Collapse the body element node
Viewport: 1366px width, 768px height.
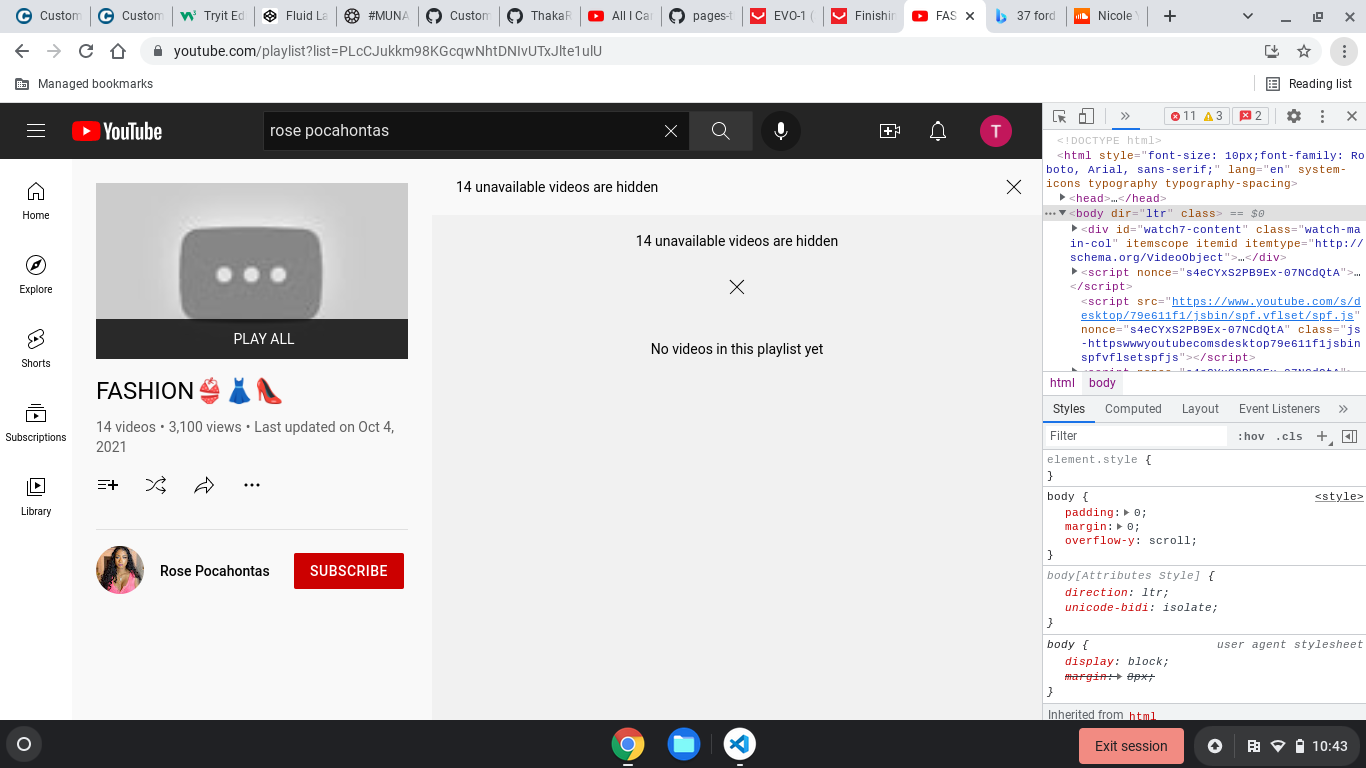(1063, 213)
